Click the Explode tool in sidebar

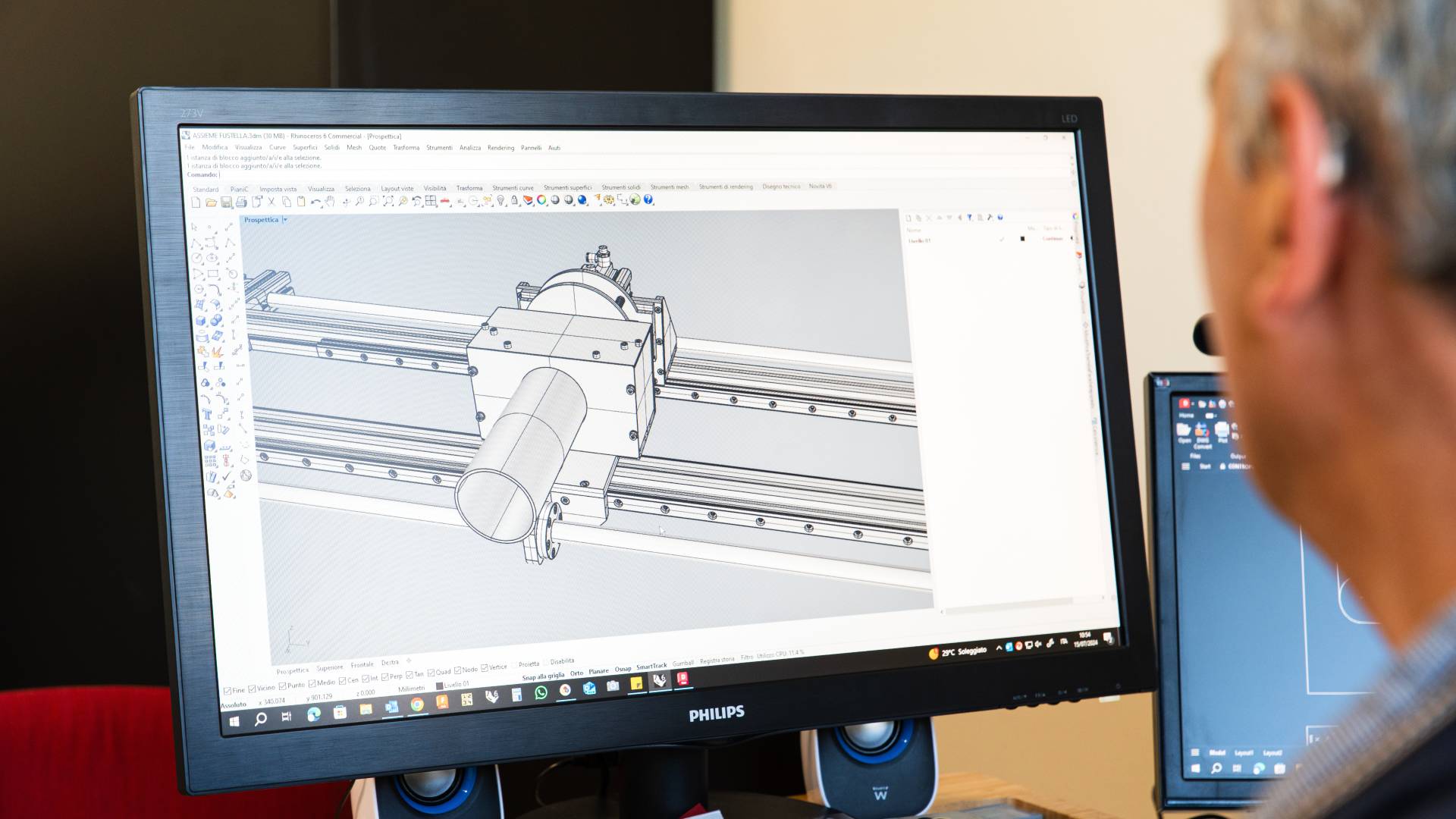point(218,352)
